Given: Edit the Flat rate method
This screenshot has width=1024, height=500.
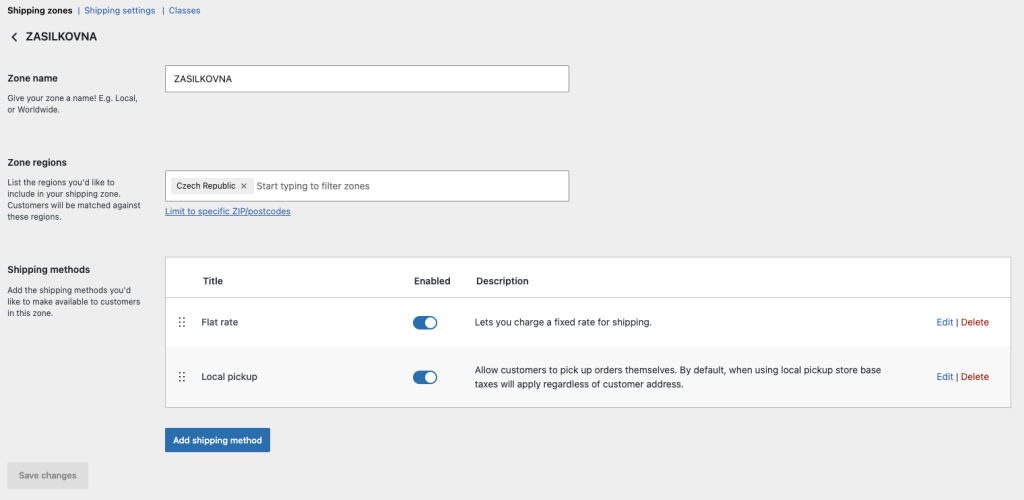Looking at the screenshot, I should point(944,322).
